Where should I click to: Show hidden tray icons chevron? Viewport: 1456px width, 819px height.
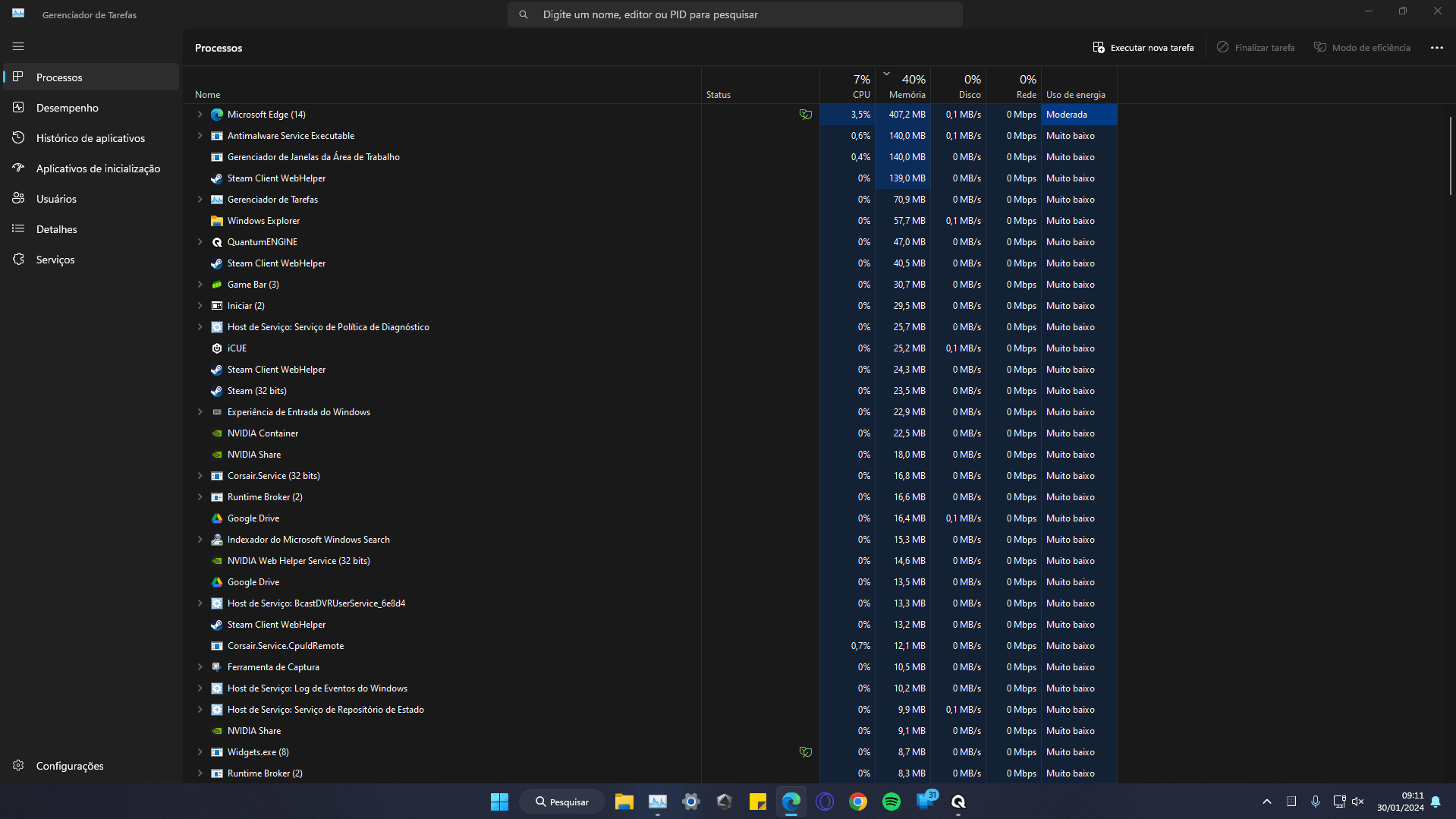click(1266, 802)
